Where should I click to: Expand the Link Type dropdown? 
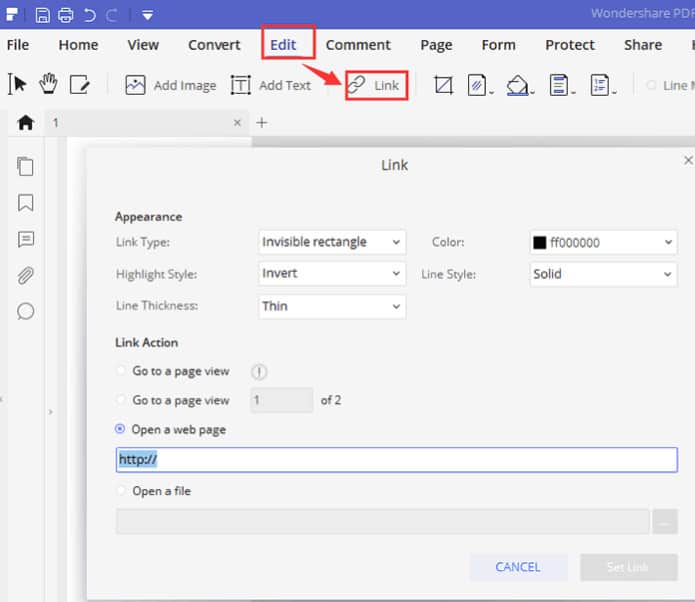point(332,242)
